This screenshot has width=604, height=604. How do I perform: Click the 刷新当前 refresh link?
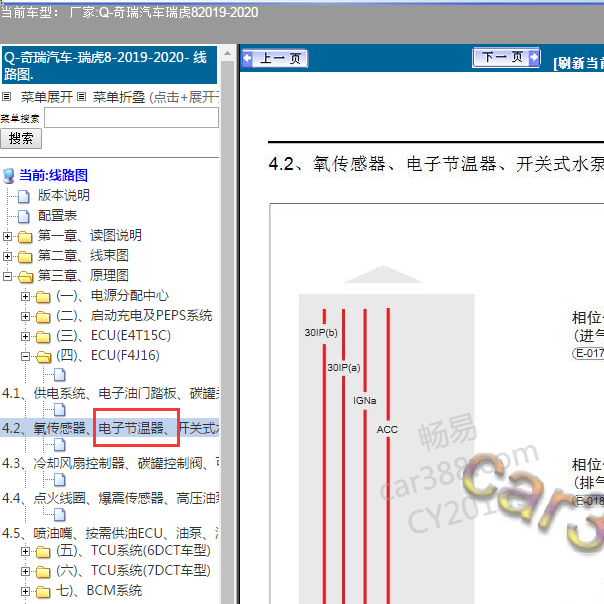tap(579, 63)
